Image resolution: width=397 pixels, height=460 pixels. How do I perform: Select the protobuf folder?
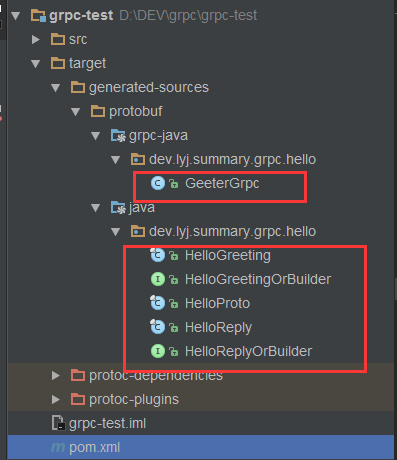point(136,112)
